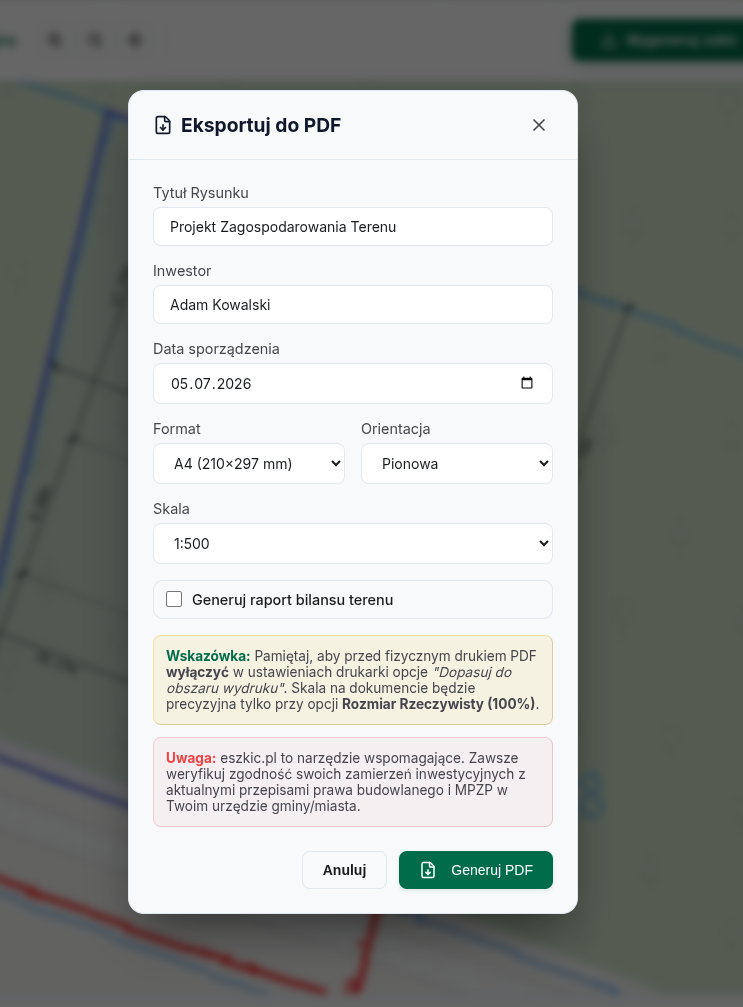Open the calendar picker icon in date field
Screen dimensions: 743x1007
(527, 383)
